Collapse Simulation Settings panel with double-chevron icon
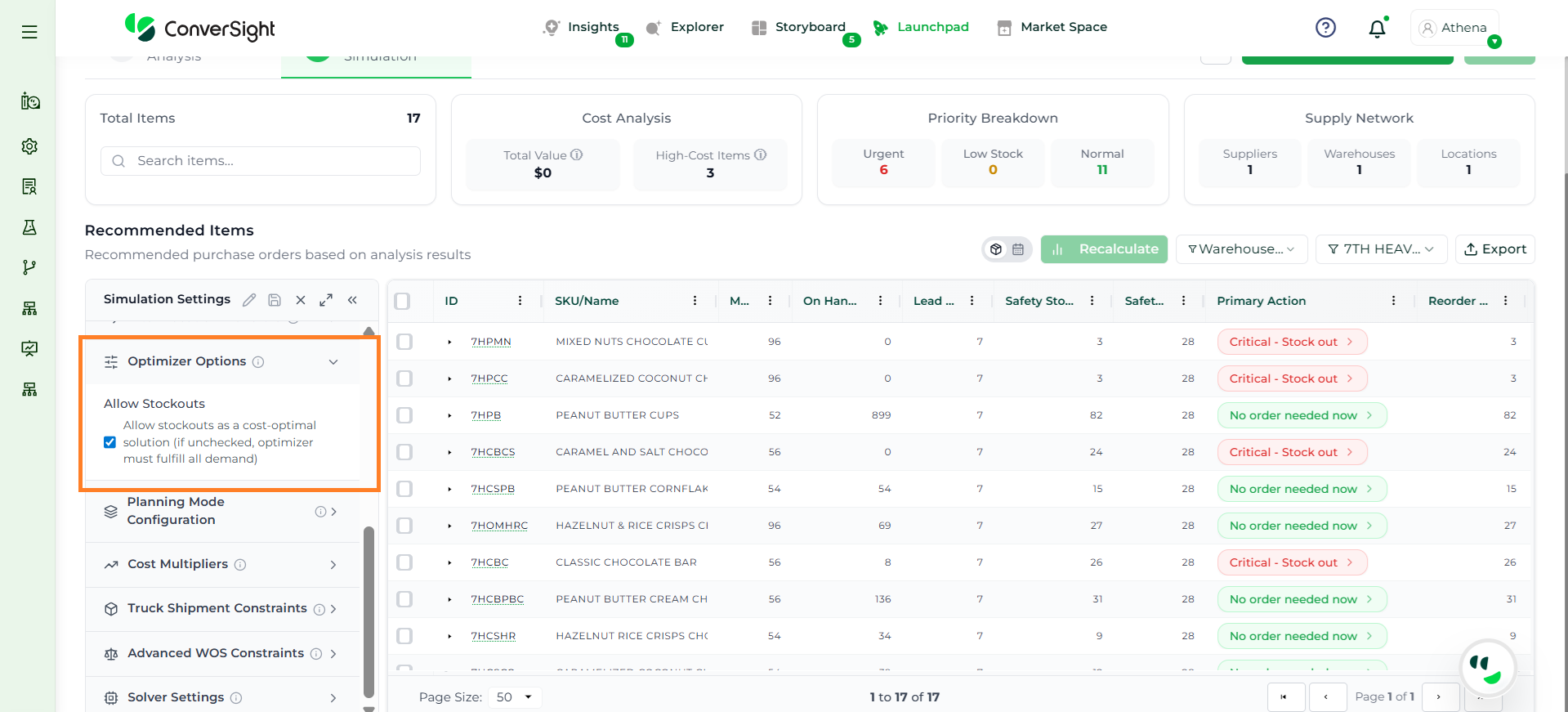This screenshot has height=712, width=1568. 352,300
